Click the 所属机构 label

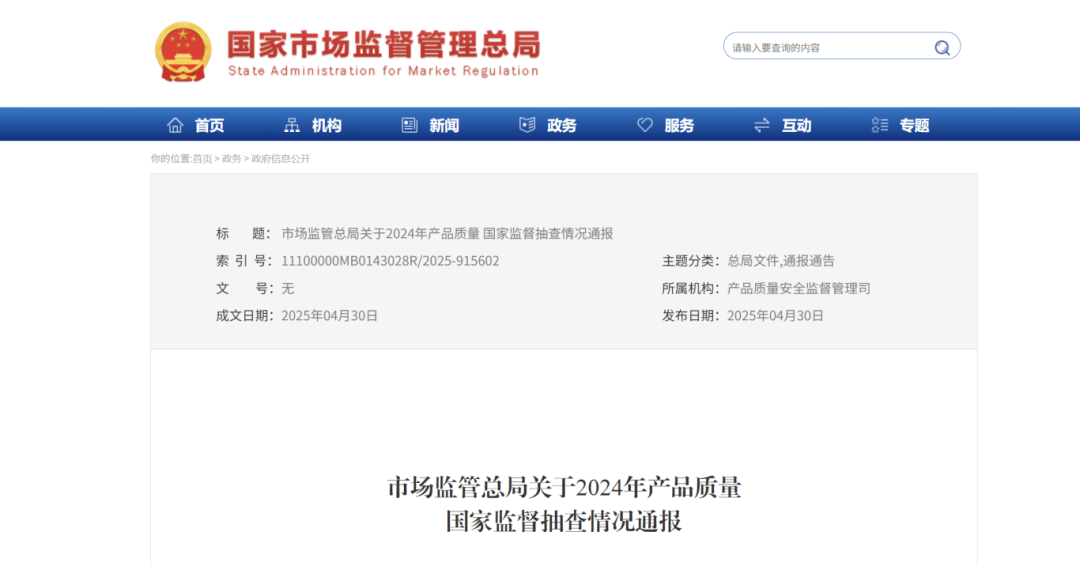(x=690, y=289)
